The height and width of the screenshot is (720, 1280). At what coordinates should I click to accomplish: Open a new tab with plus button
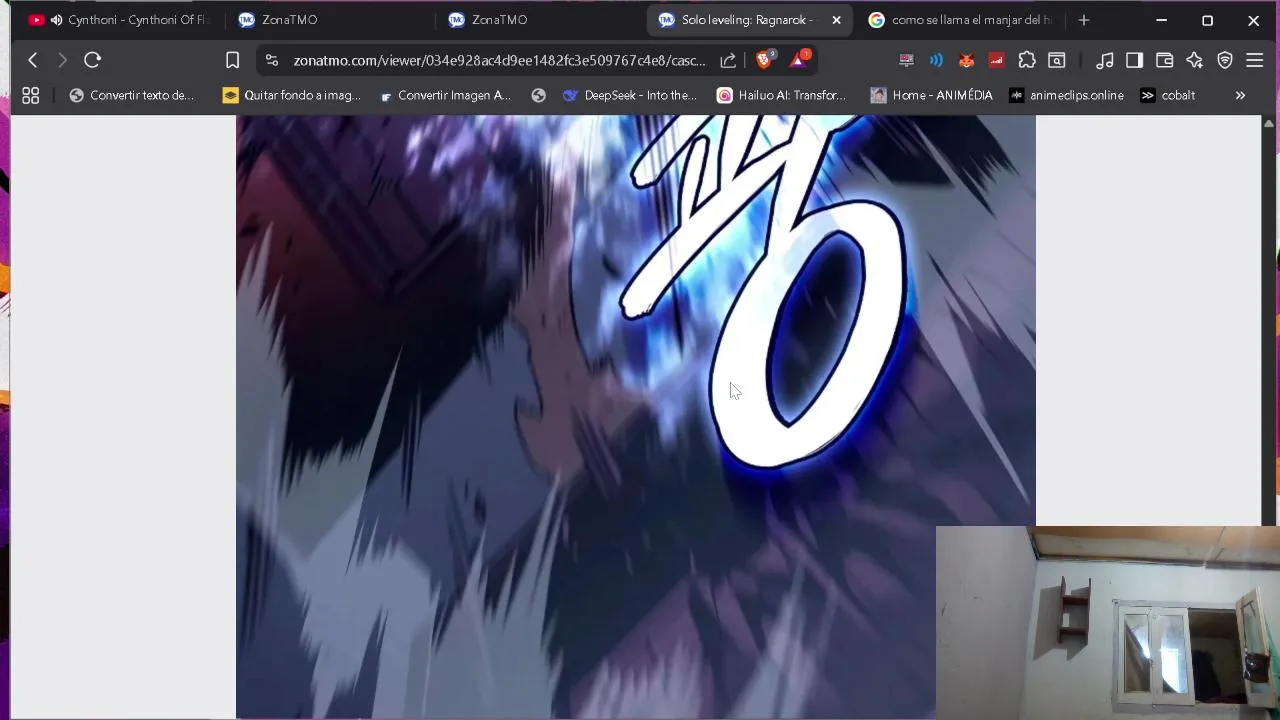coord(1084,20)
